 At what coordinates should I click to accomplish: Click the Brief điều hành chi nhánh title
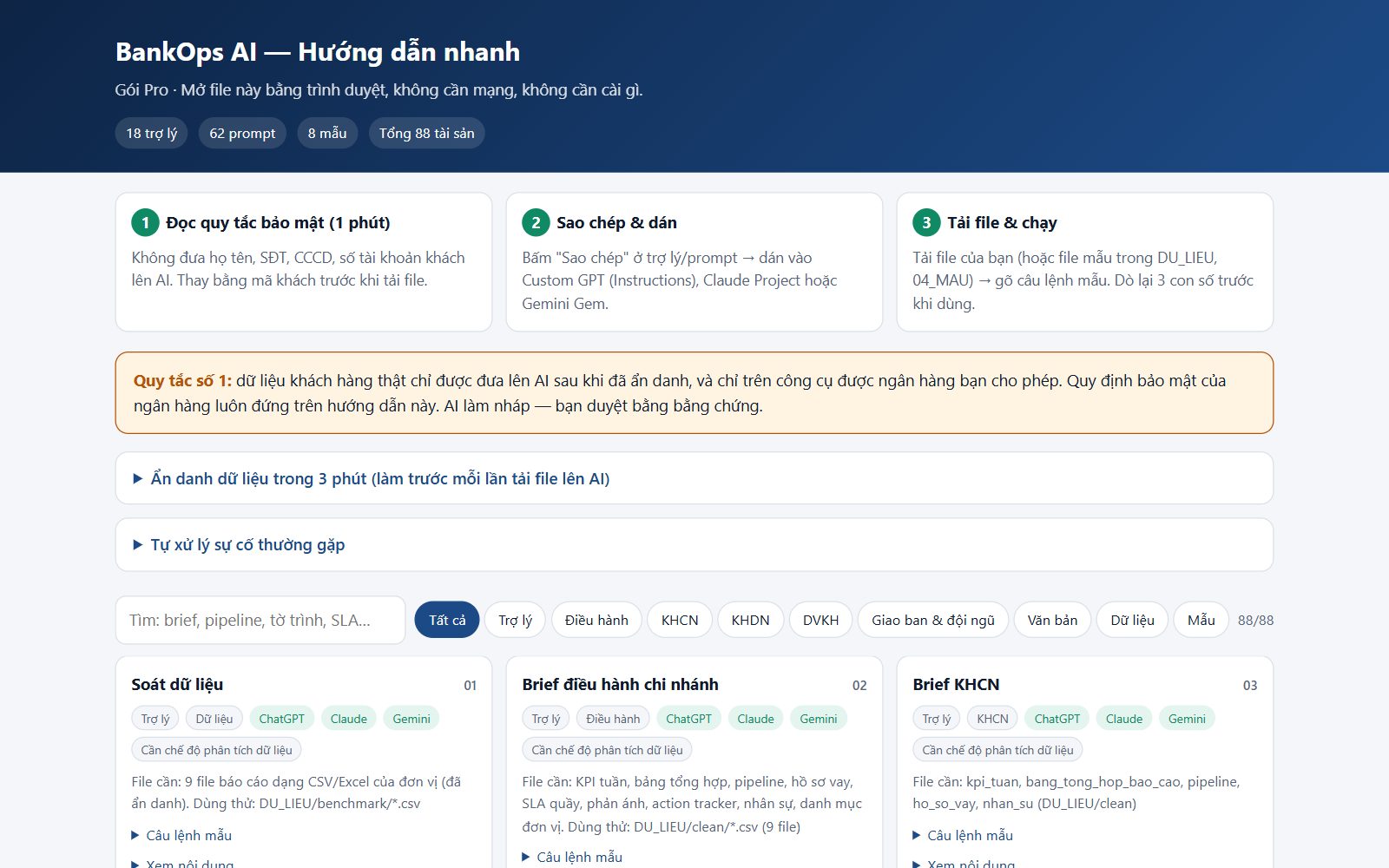pos(620,684)
